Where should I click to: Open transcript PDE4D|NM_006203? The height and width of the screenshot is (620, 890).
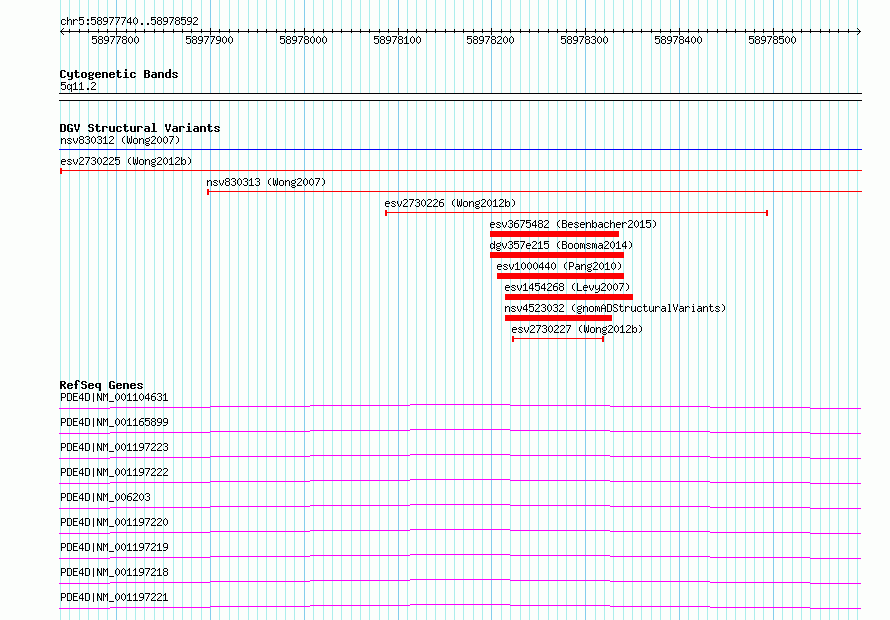[105, 497]
